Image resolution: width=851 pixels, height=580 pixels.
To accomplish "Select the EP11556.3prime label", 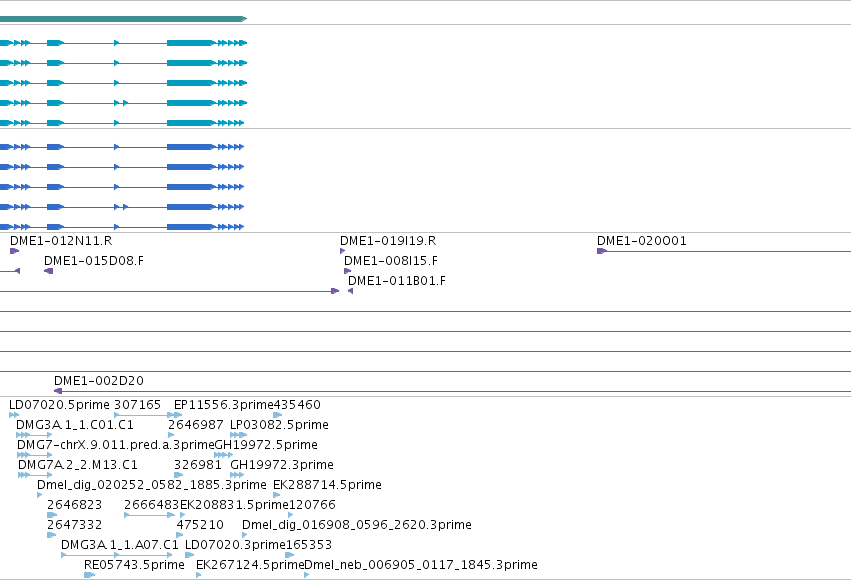I will click(x=224, y=405).
